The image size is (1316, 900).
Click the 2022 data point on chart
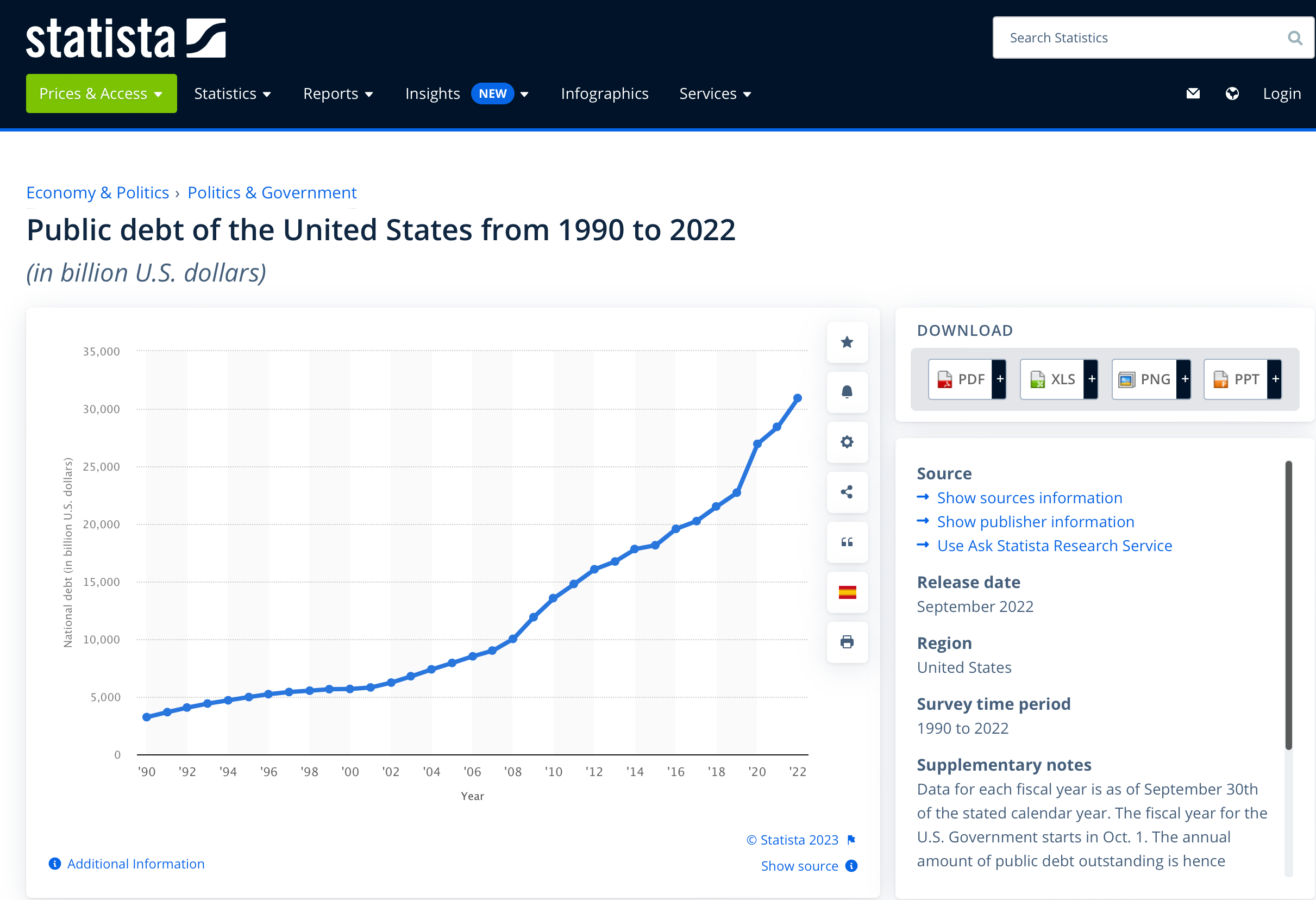(x=797, y=398)
